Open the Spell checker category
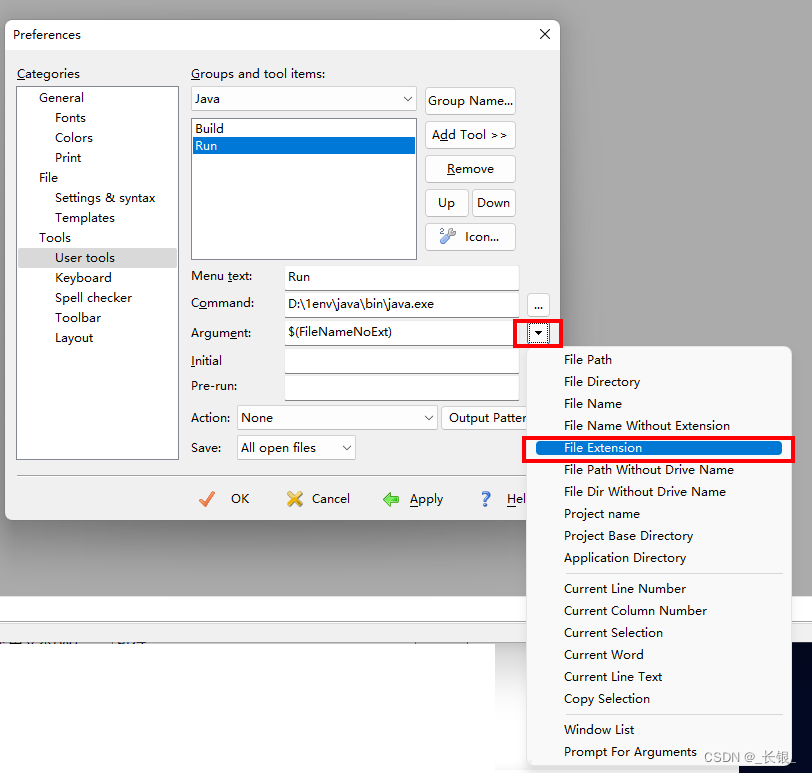 (x=93, y=297)
